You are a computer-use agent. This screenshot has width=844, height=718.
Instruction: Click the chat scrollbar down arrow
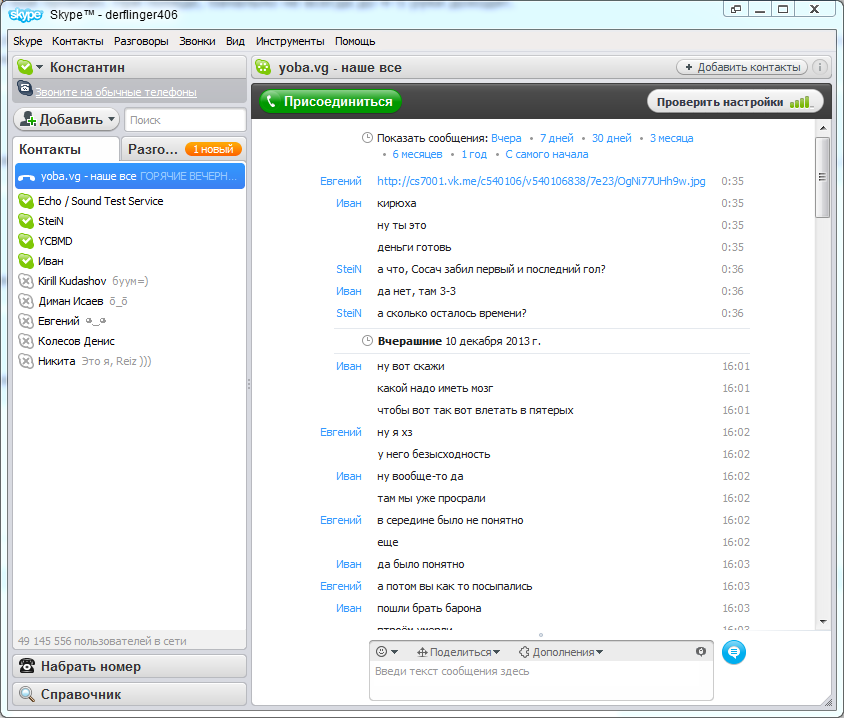tap(822, 622)
